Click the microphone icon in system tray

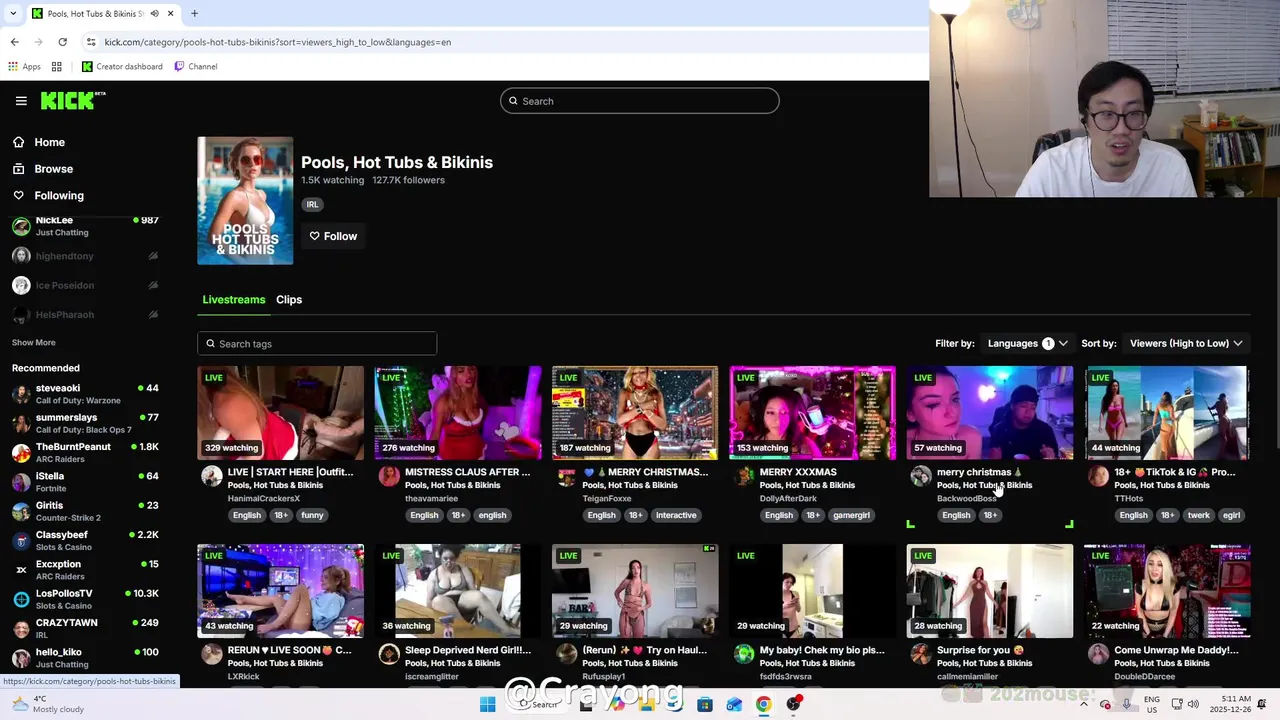tap(1127, 704)
